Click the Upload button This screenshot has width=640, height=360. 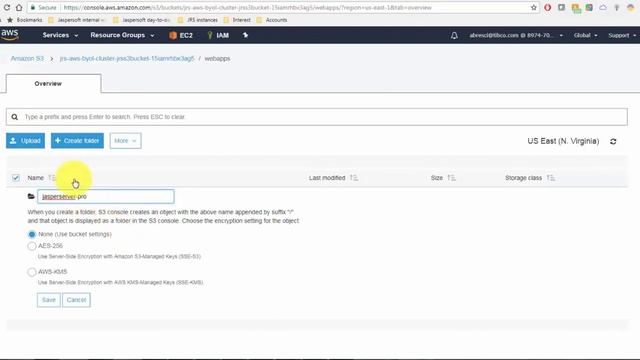click(x=25, y=141)
